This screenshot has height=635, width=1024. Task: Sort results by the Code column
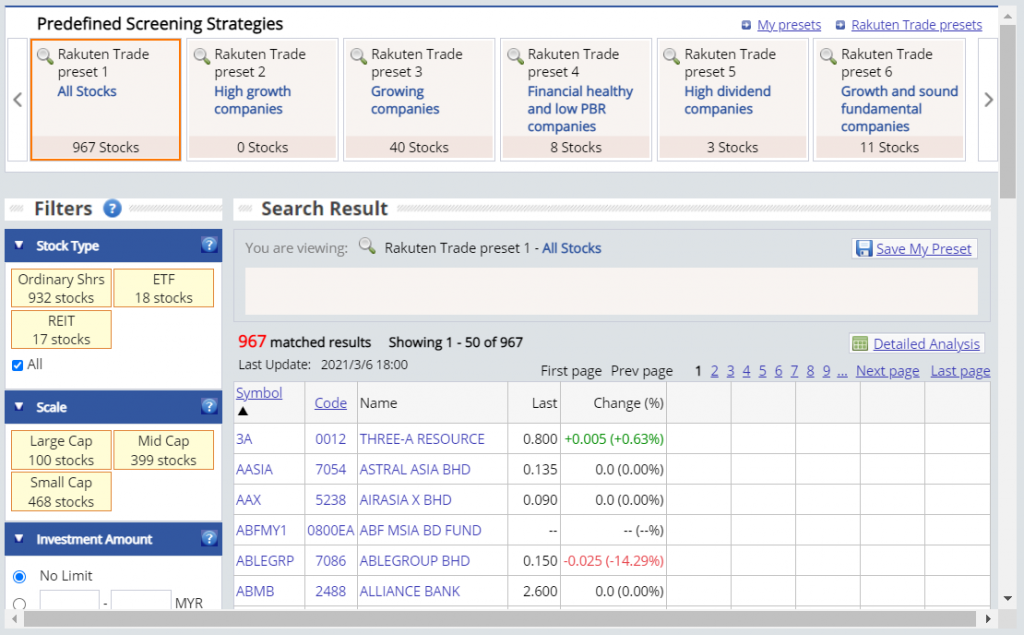pos(330,403)
